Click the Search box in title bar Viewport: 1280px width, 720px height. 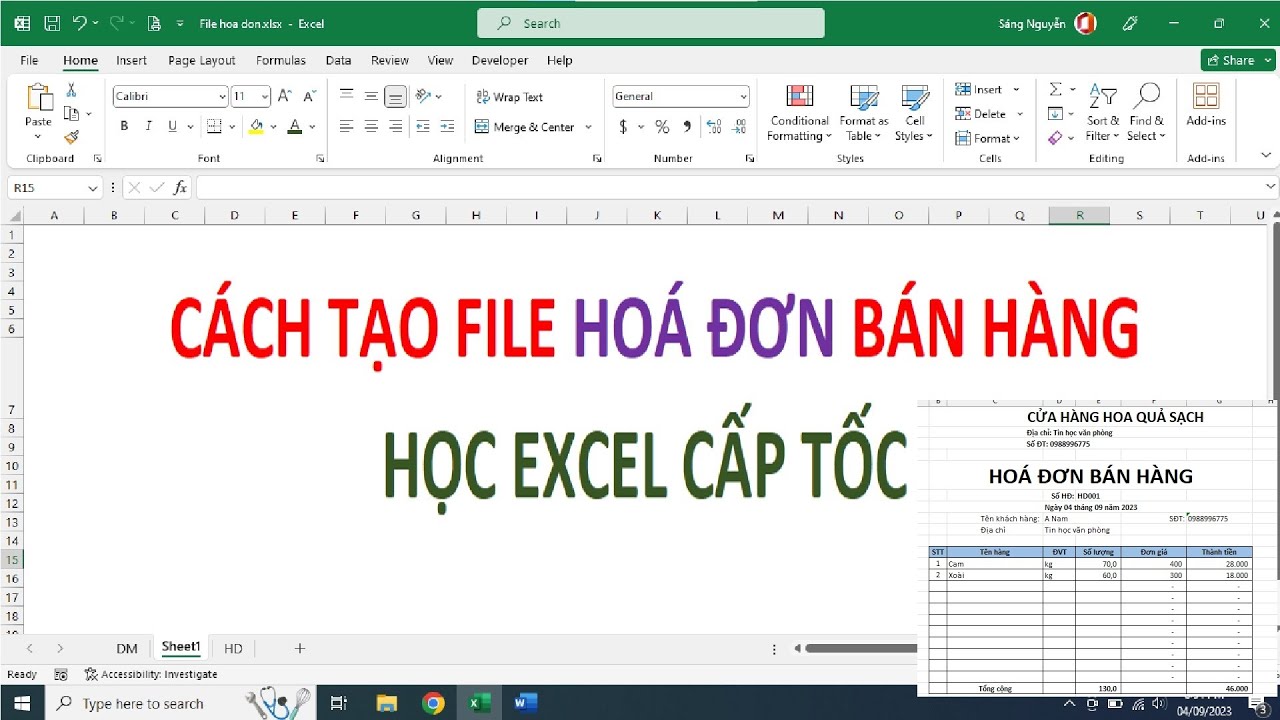coord(651,23)
